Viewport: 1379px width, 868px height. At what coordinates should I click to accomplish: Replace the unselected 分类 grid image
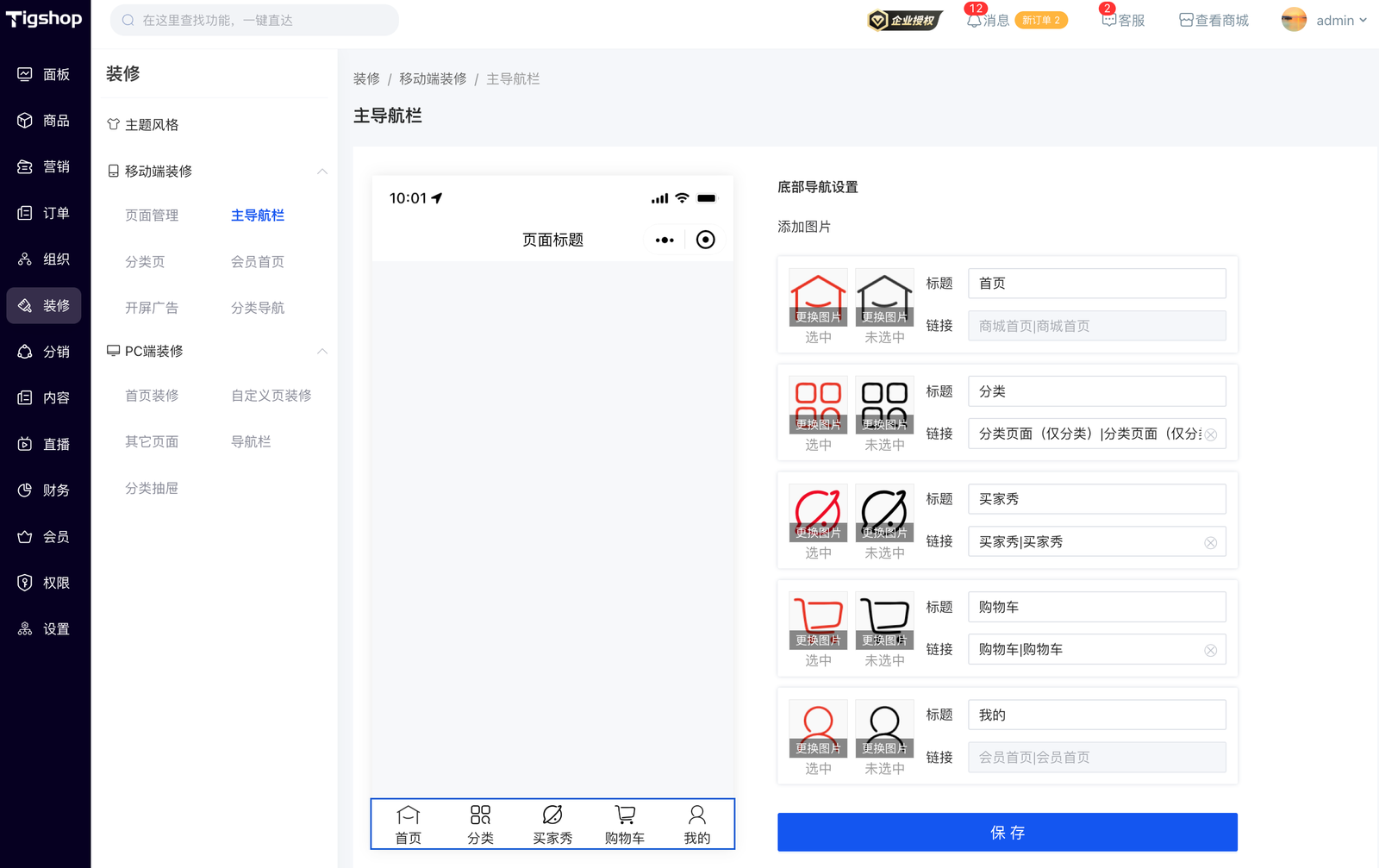[x=884, y=405]
